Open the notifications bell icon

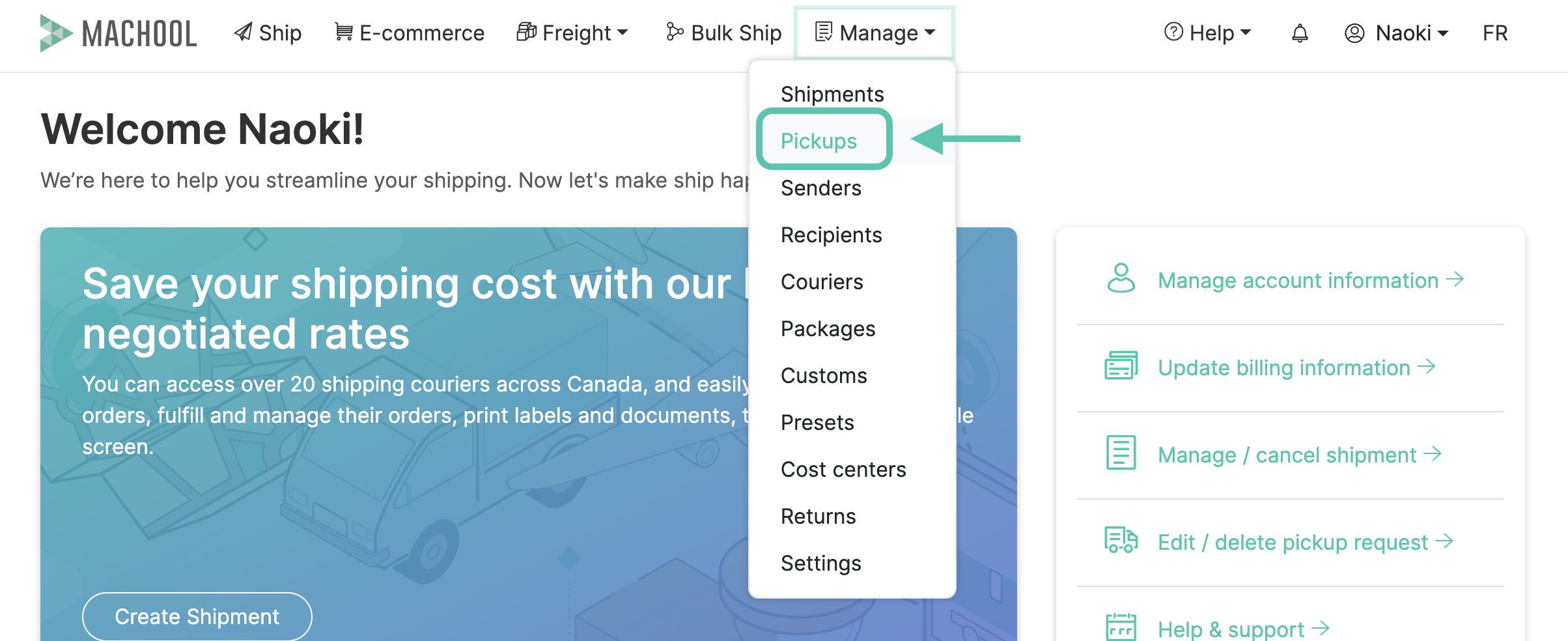coord(1300,33)
